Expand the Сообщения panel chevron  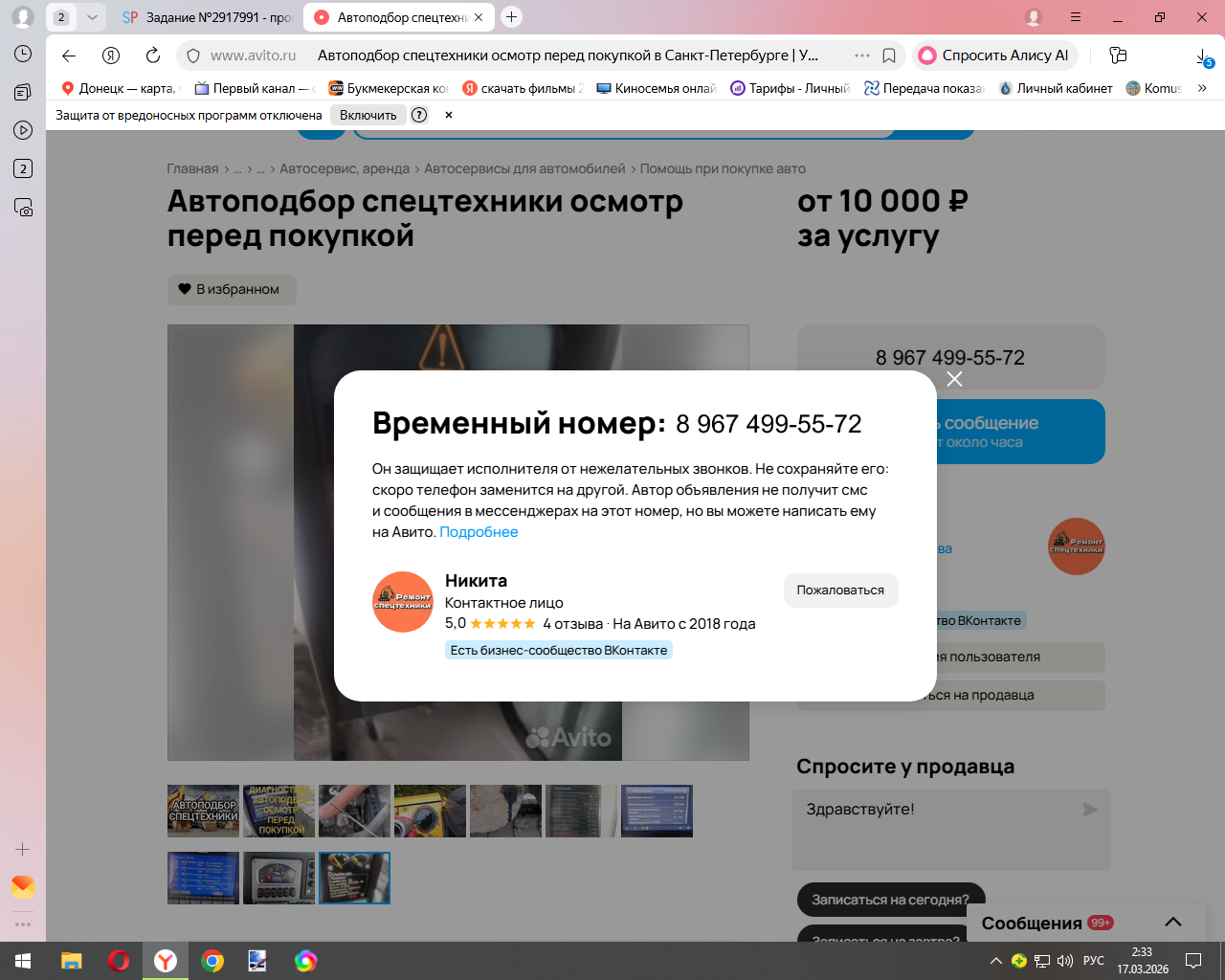1173,923
